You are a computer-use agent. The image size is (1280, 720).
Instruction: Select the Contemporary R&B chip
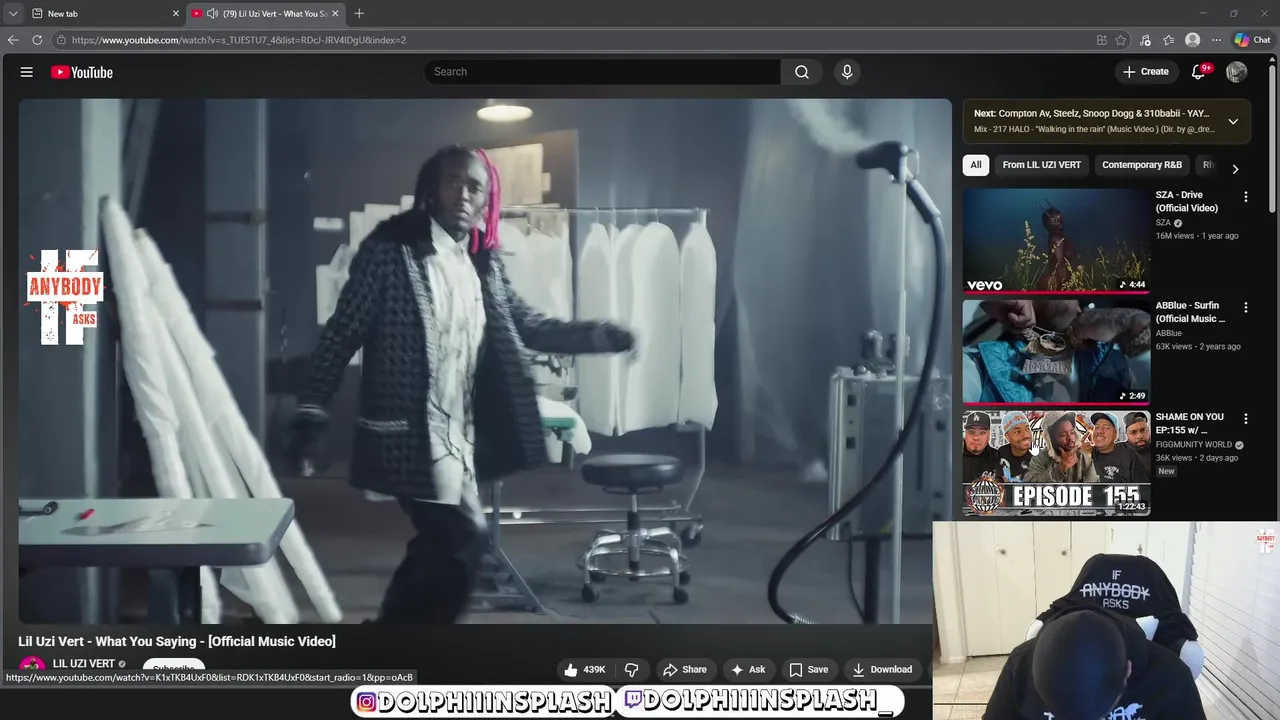(1141, 165)
